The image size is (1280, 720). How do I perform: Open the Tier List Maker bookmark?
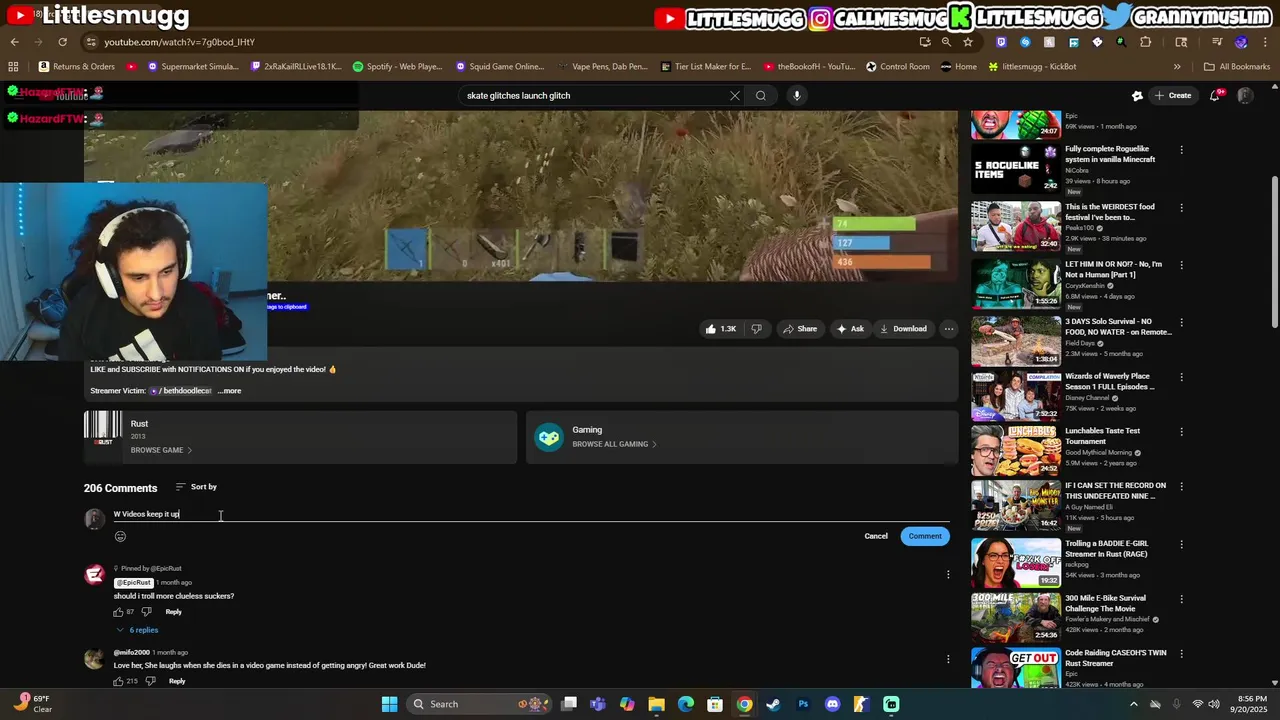pos(705,67)
